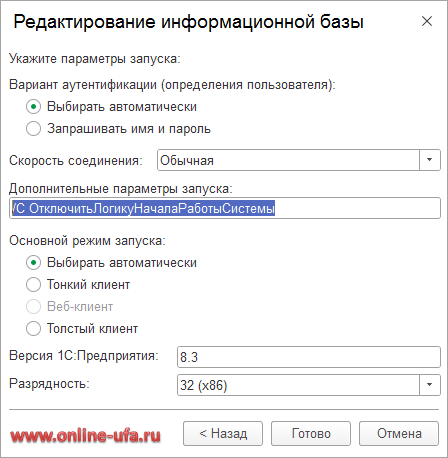The height and width of the screenshot is (458, 448).
Task: Open the Скорость соединения combo box showing Обычная
Action: [x=288, y=160]
